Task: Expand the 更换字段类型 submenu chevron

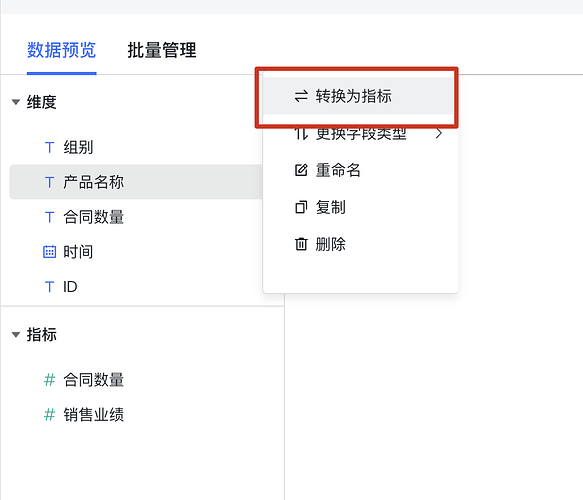Action: click(439, 133)
